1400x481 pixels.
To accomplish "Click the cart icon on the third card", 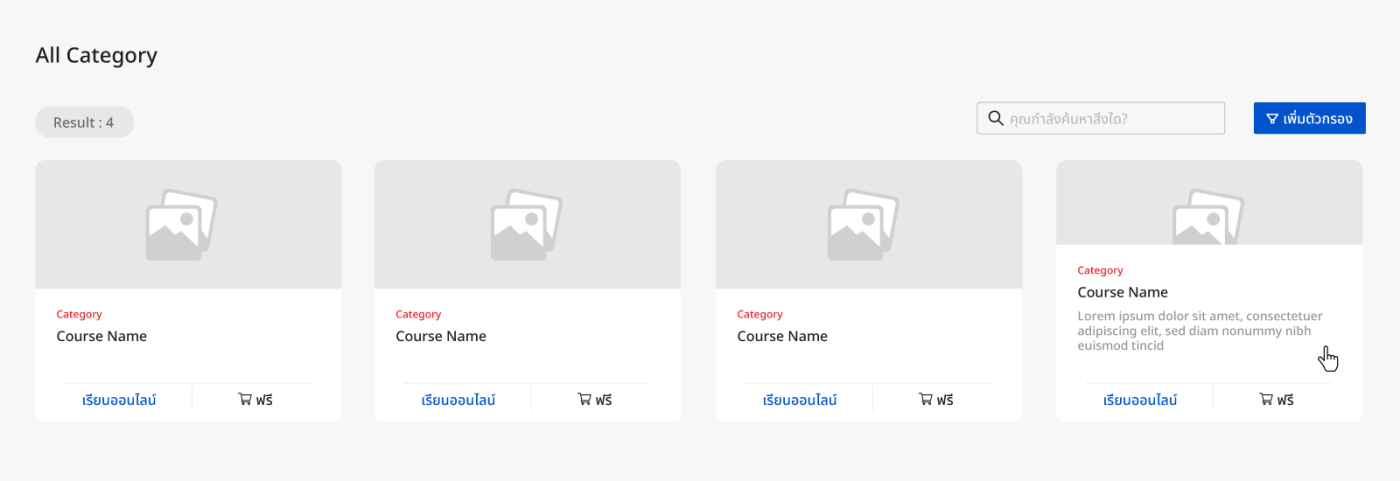I will tap(926, 400).
